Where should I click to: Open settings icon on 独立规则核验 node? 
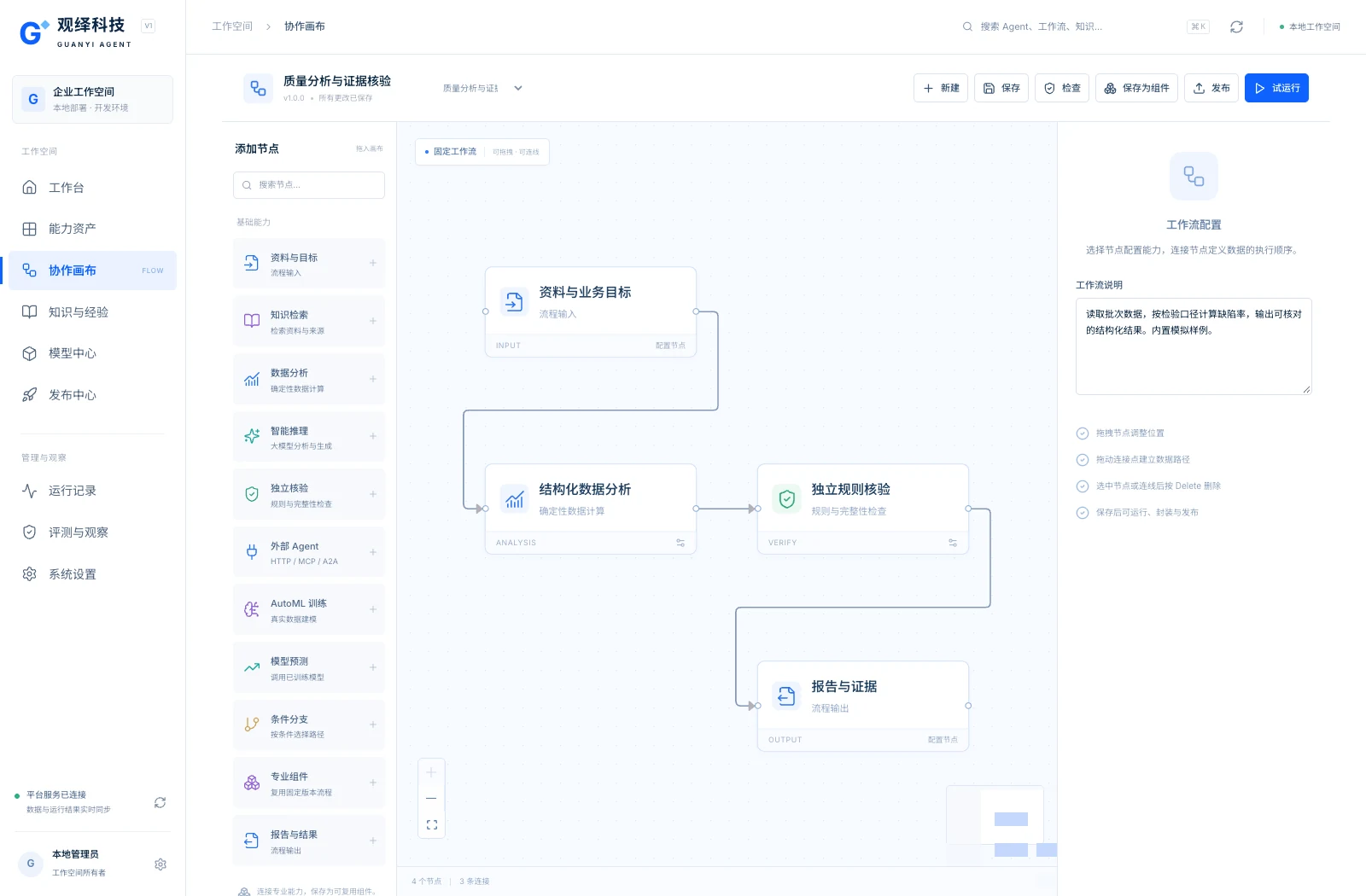click(953, 543)
